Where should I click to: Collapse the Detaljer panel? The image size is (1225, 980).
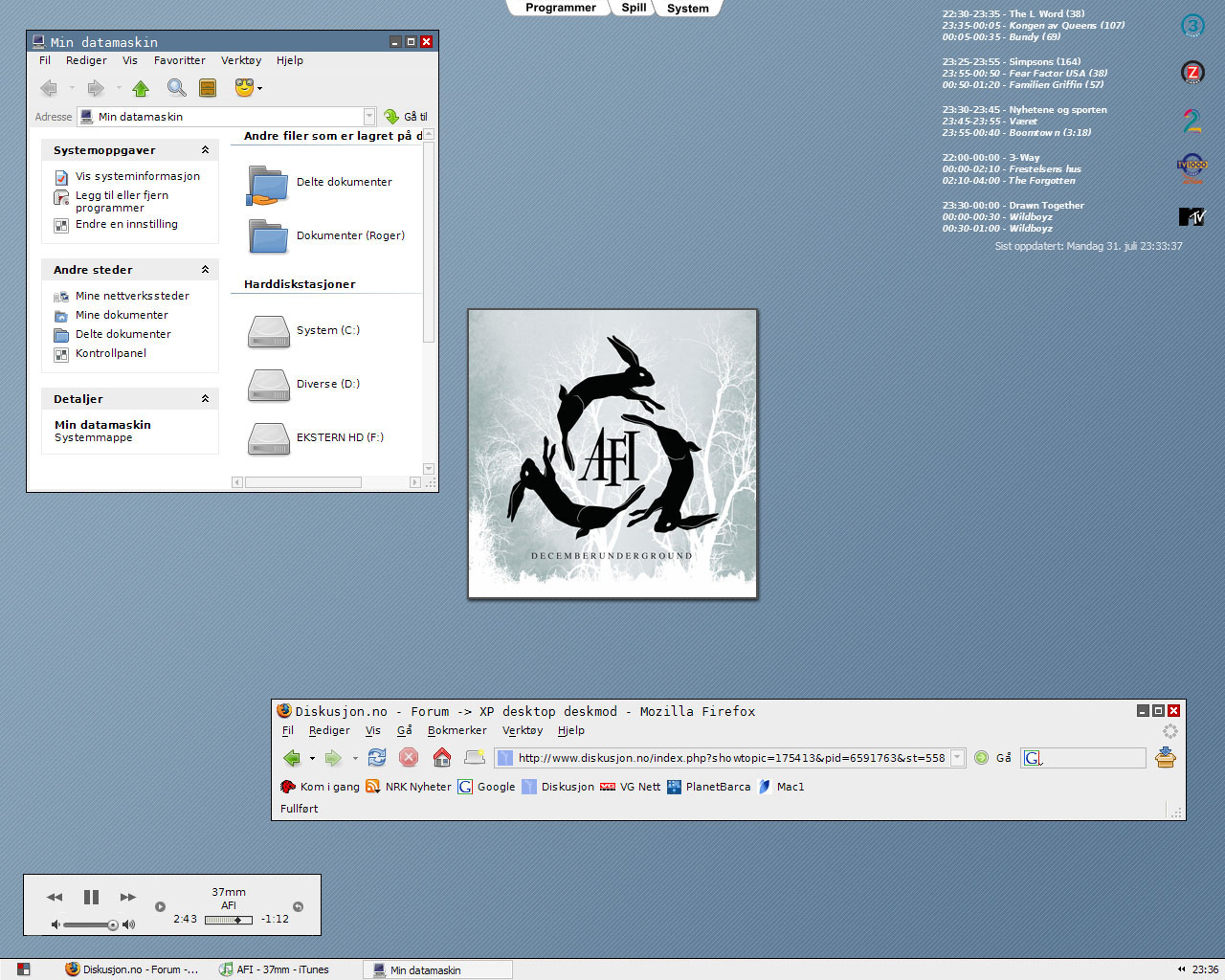click(x=205, y=399)
